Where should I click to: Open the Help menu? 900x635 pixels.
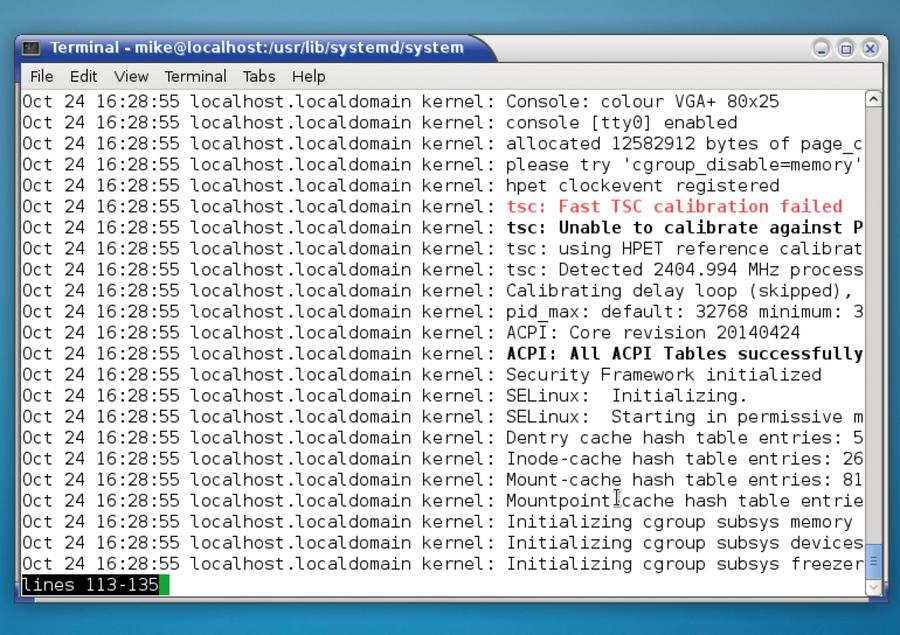(308, 76)
